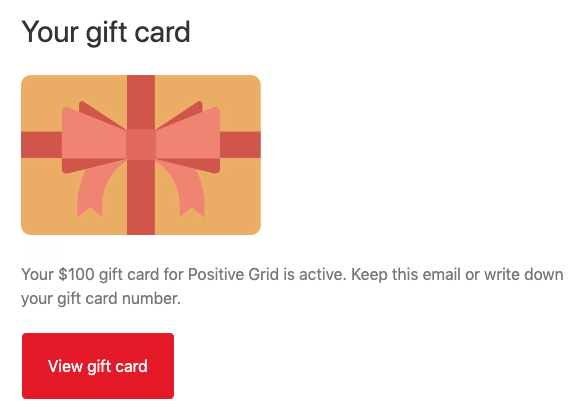Click the 'Positive Grid' store name text

[233, 274]
